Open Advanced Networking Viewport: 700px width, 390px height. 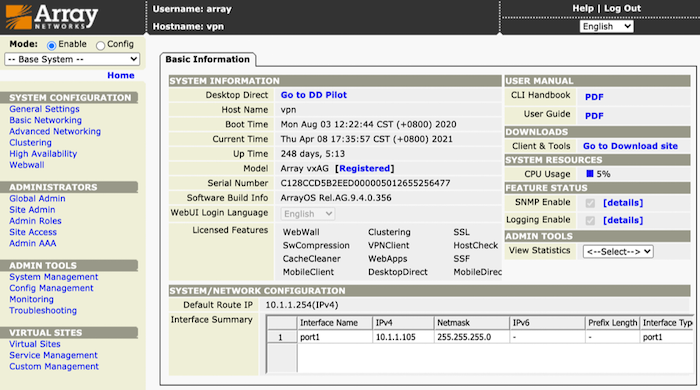[x=55, y=131]
